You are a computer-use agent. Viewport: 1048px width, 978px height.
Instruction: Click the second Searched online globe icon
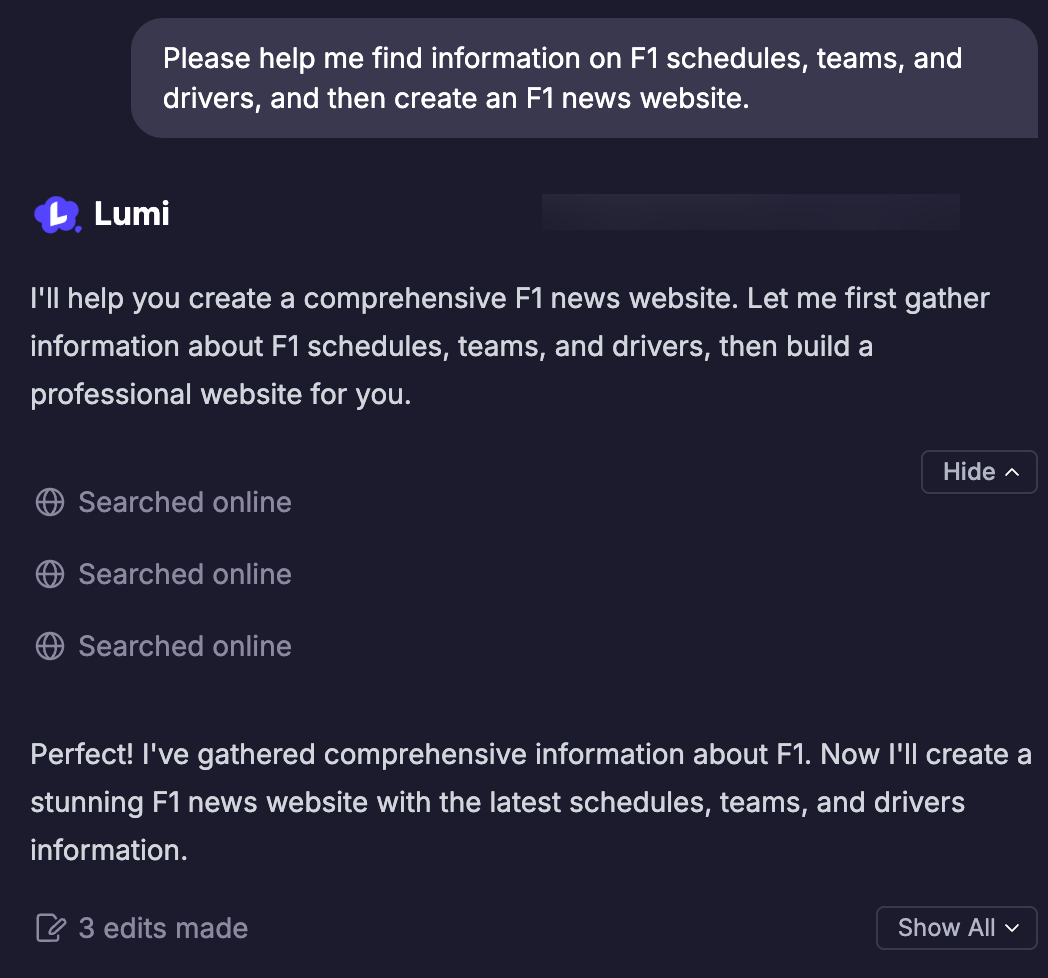pyautogui.click(x=49, y=574)
